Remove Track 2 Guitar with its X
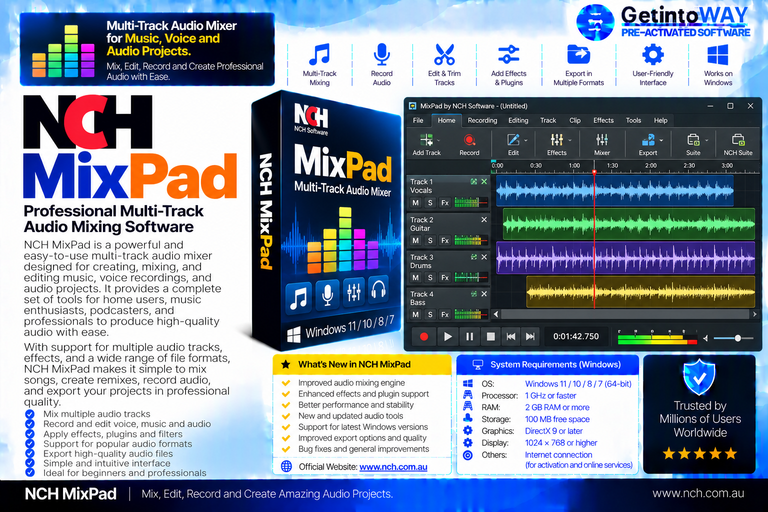The width and height of the screenshot is (768, 512). tap(484, 219)
